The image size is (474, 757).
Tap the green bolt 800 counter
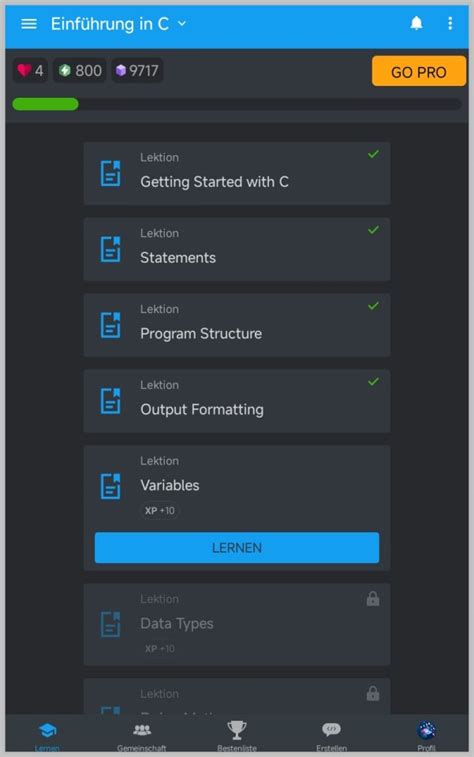pos(80,70)
